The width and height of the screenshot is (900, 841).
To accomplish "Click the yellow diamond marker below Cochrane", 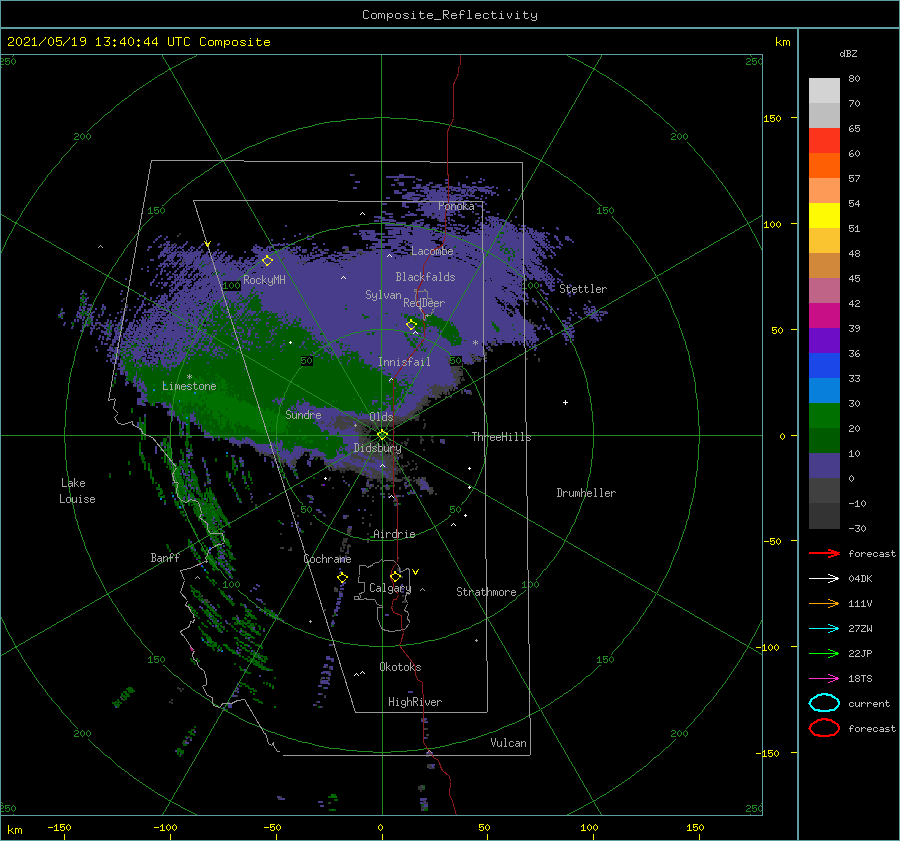I will [x=342, y=578].
